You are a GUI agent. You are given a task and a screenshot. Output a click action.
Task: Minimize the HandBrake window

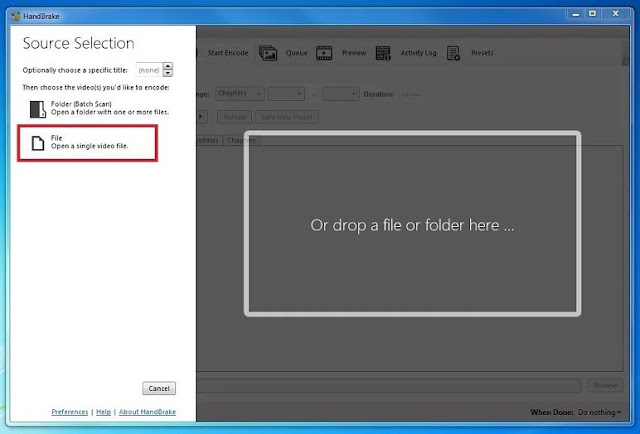pos(576,14)
